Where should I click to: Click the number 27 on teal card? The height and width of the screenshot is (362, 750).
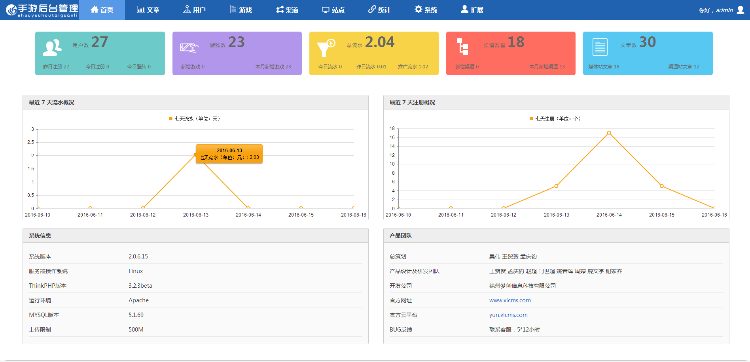(99, 42)
